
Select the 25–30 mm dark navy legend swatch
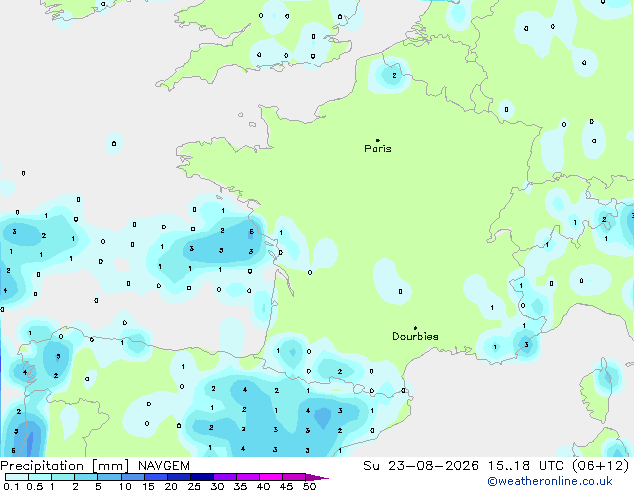202,477
